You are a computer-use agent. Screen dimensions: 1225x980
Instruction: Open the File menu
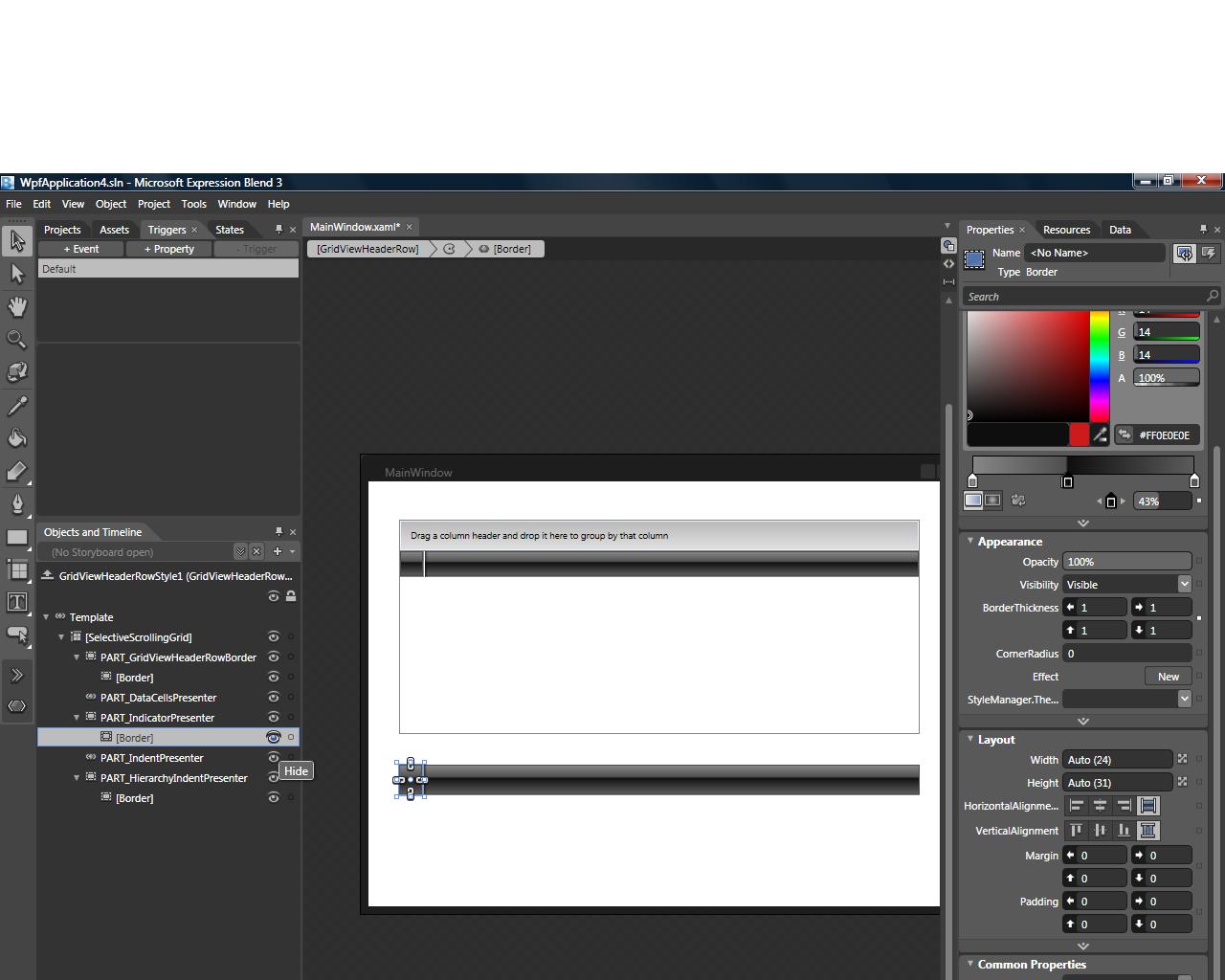pos(13,204)
